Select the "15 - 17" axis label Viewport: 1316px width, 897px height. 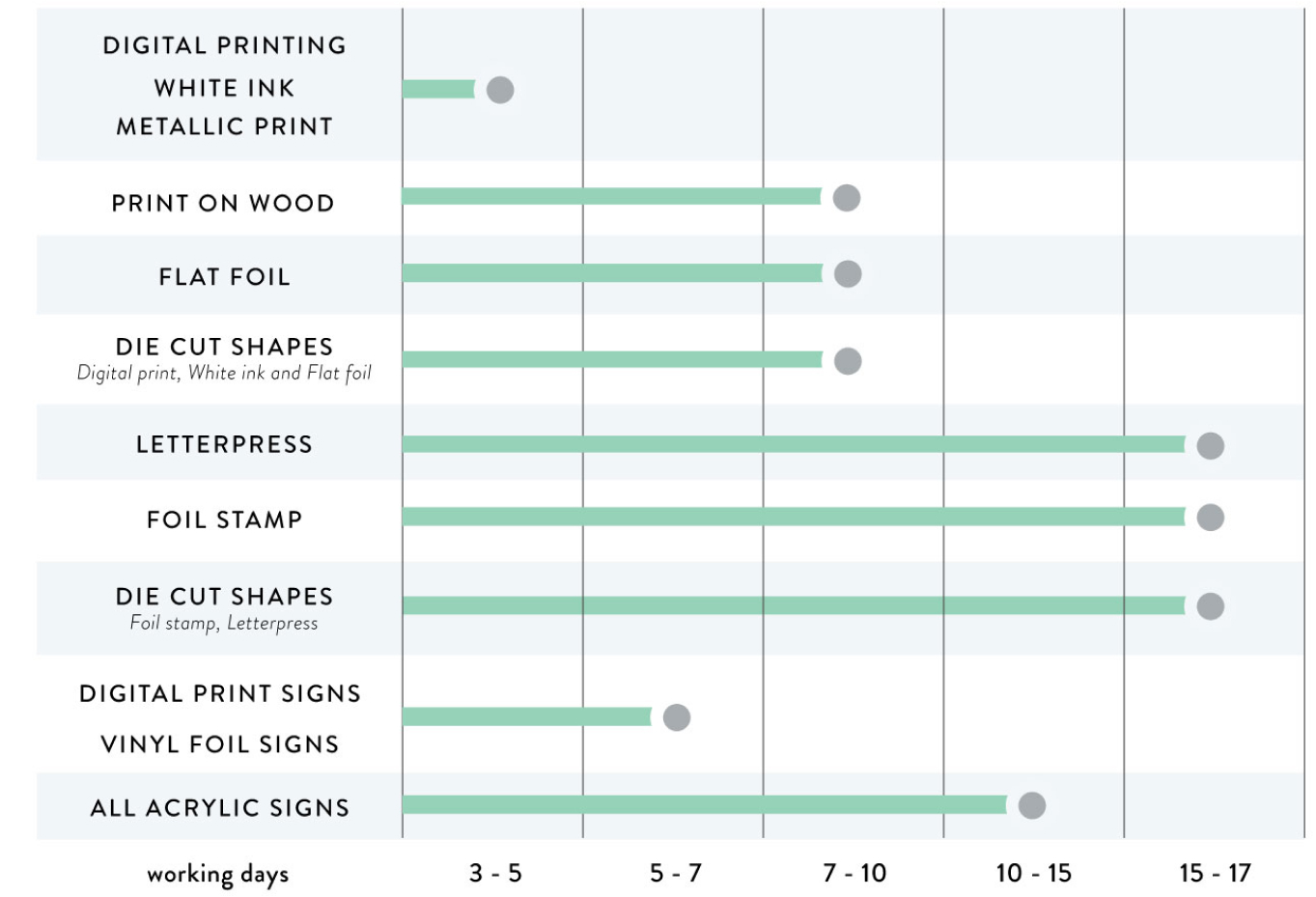point(1215,873)
